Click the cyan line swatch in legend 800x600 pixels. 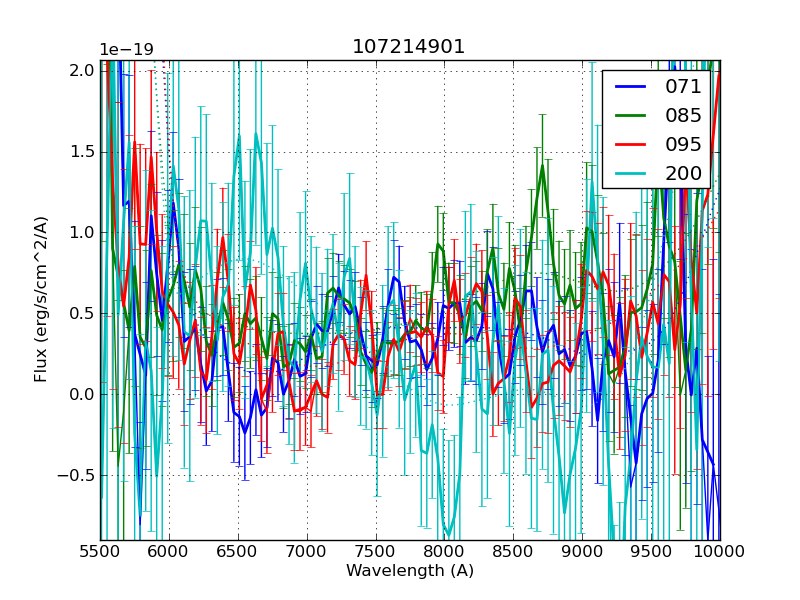[630, 172]
